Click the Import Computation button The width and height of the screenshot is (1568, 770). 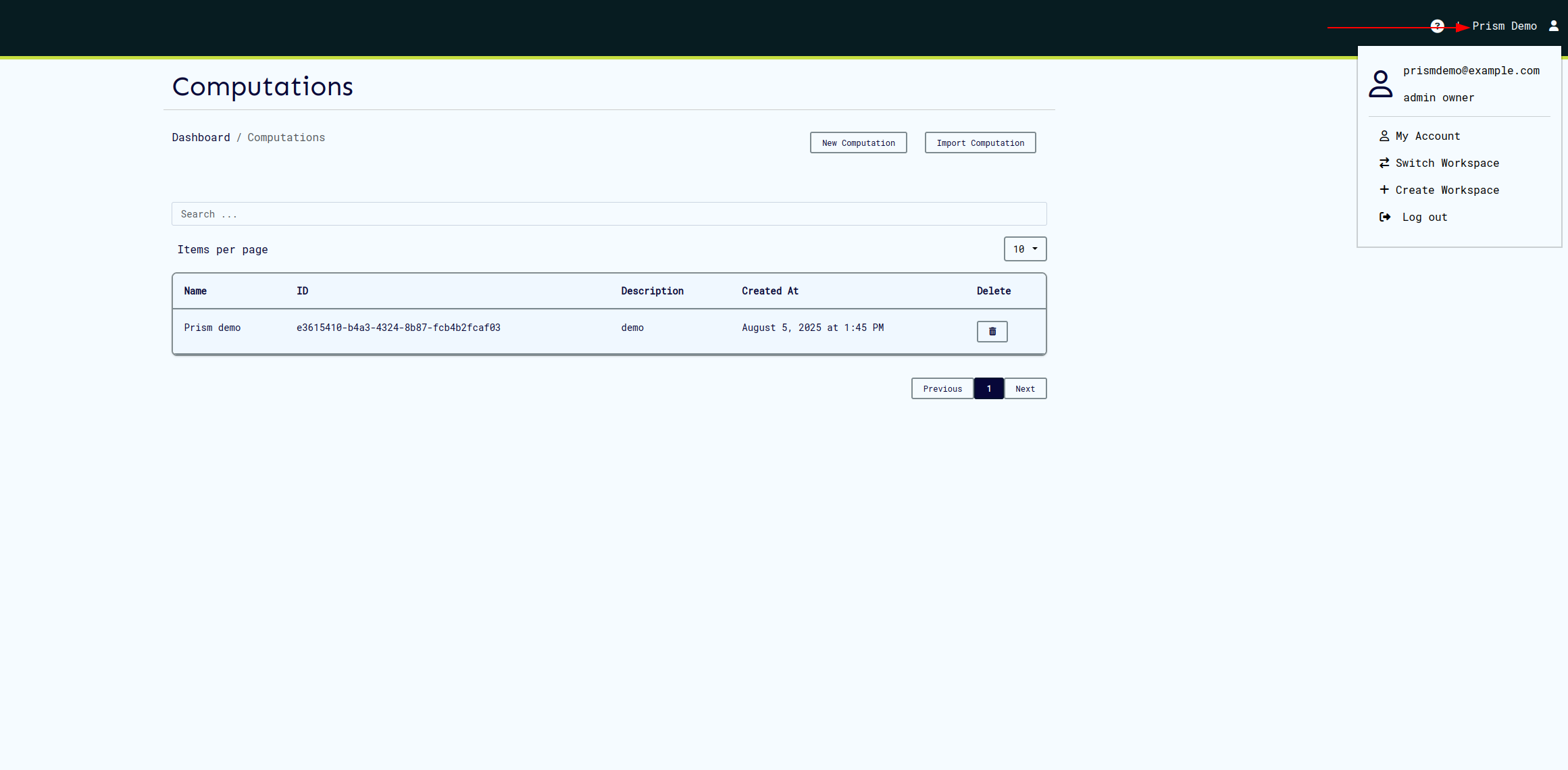[x=980, y=143]
